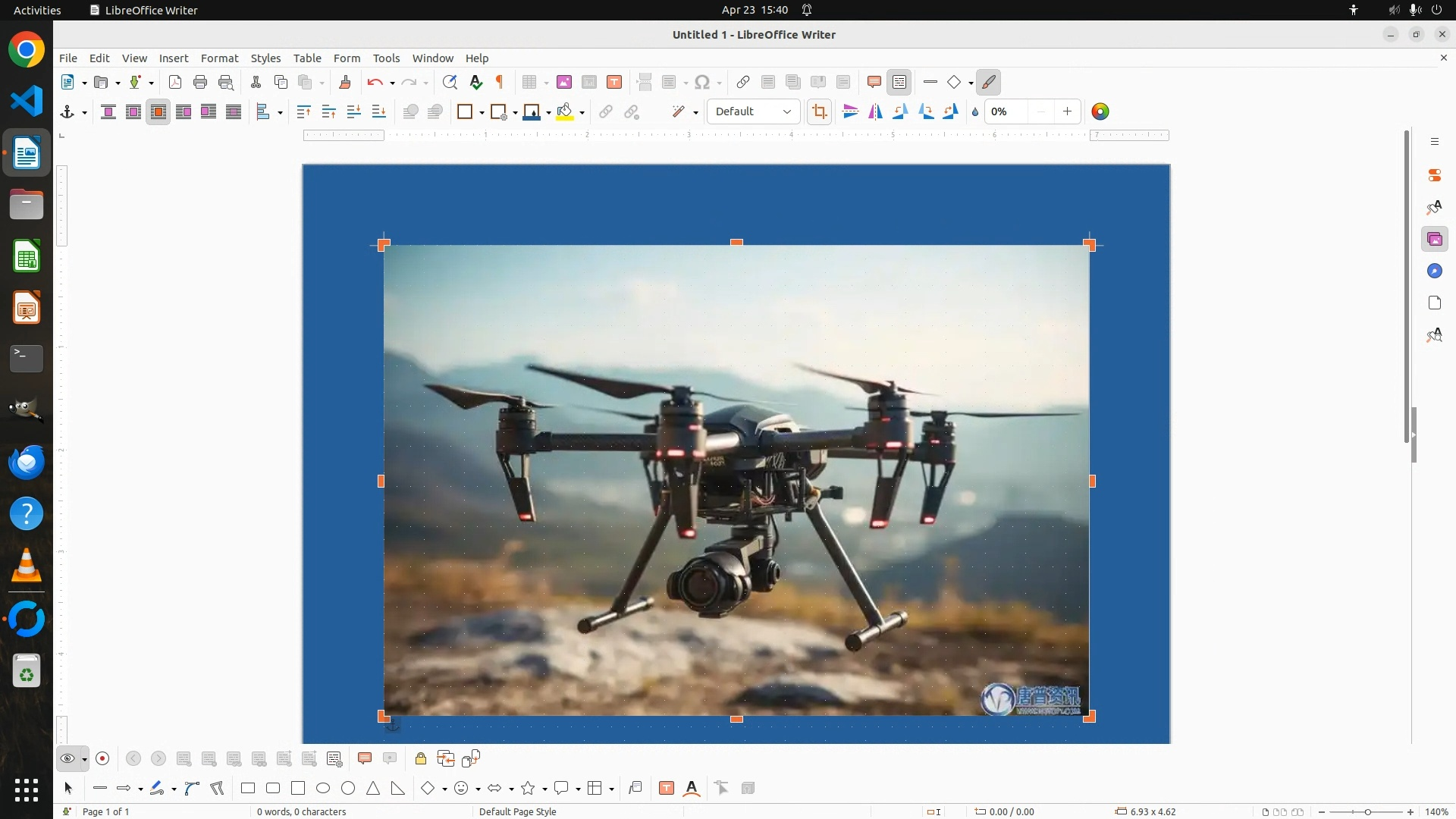This screenshot has height=819, width=1456.
Task: Expand the Stars and Banners shapes dropdown
Action: click(545, 789)
